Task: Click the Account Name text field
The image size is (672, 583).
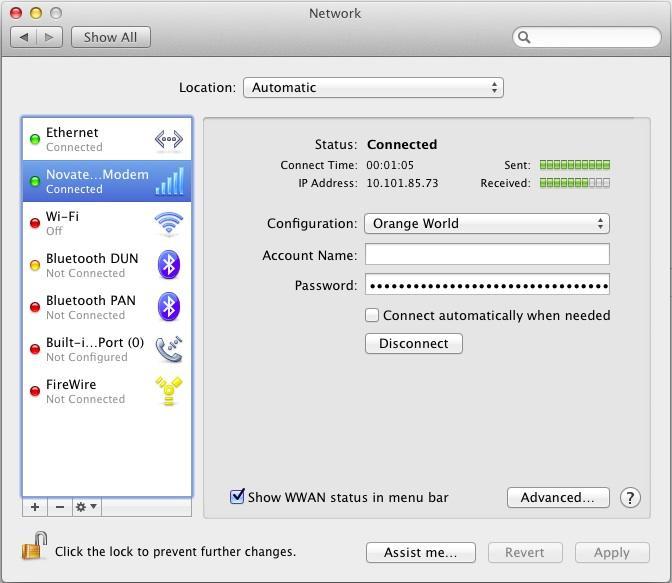Action: [x=486, y=254]
